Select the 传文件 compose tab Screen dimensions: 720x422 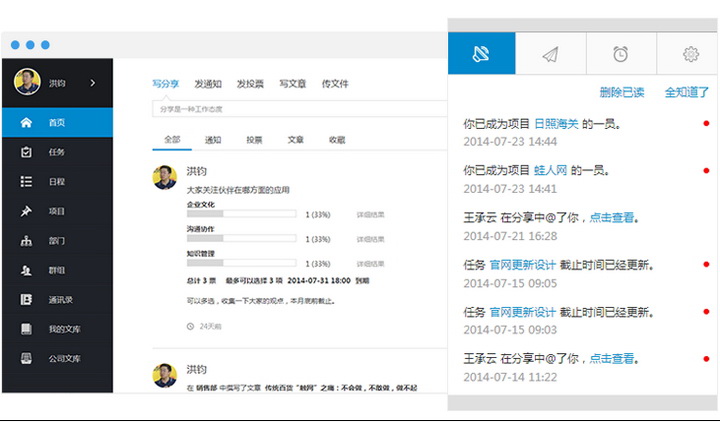[x=335, y=84]
